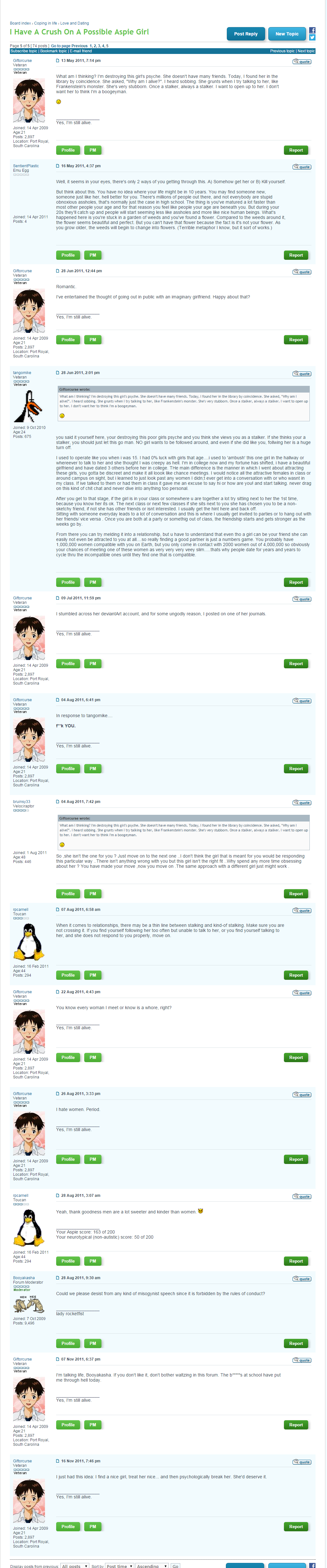Open SentientPlastic username link
The height and width of the screenshot is (1568, 327).
tap(26, 166)
